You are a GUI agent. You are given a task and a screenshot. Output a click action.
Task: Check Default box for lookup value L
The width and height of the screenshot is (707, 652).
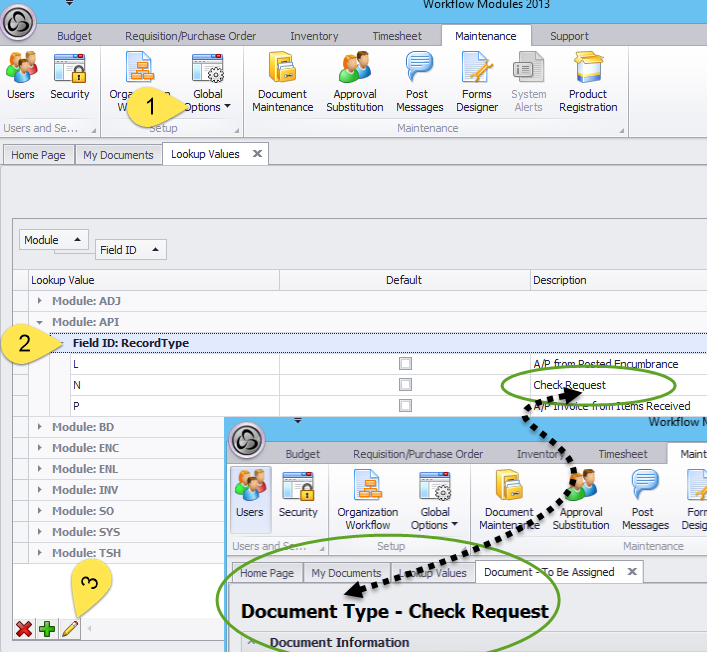tap(405, 364)
